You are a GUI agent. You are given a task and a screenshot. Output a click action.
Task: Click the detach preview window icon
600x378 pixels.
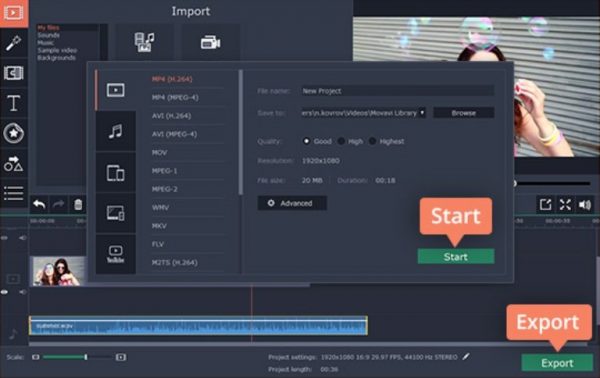click(x=546, y=205)
